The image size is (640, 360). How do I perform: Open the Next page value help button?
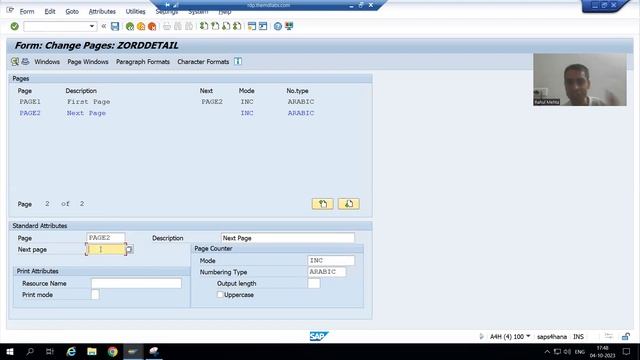point(130,249)
